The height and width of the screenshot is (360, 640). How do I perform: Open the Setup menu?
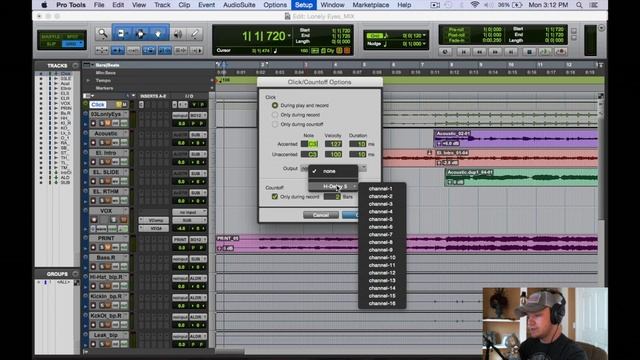tap(303, 5)
